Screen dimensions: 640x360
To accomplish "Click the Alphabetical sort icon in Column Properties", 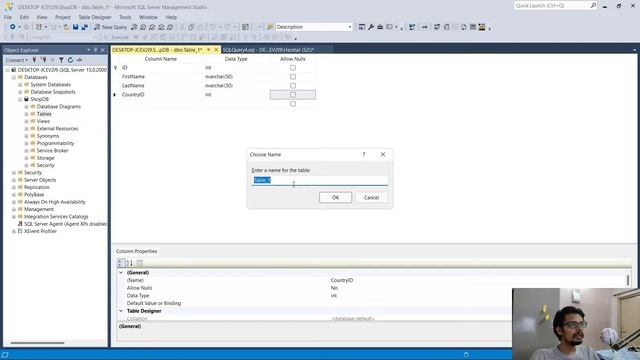I will click(130, 263).
